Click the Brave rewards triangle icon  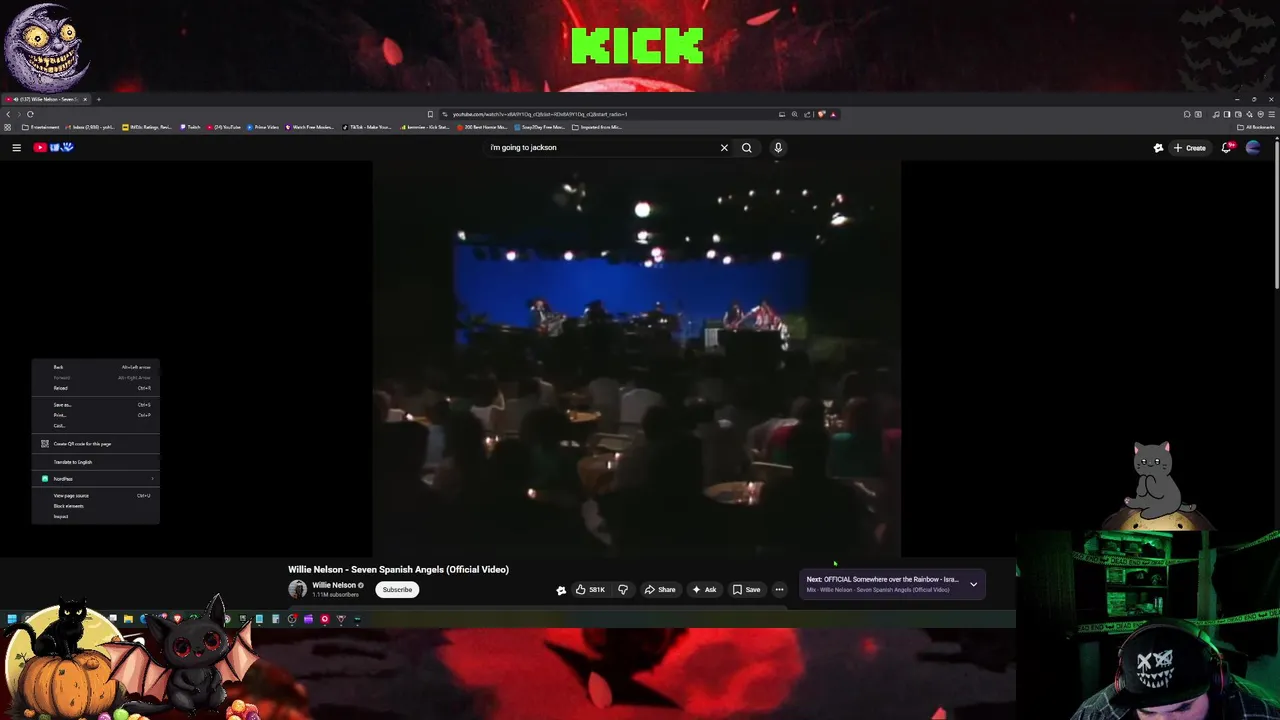click(x=833, y=114)
